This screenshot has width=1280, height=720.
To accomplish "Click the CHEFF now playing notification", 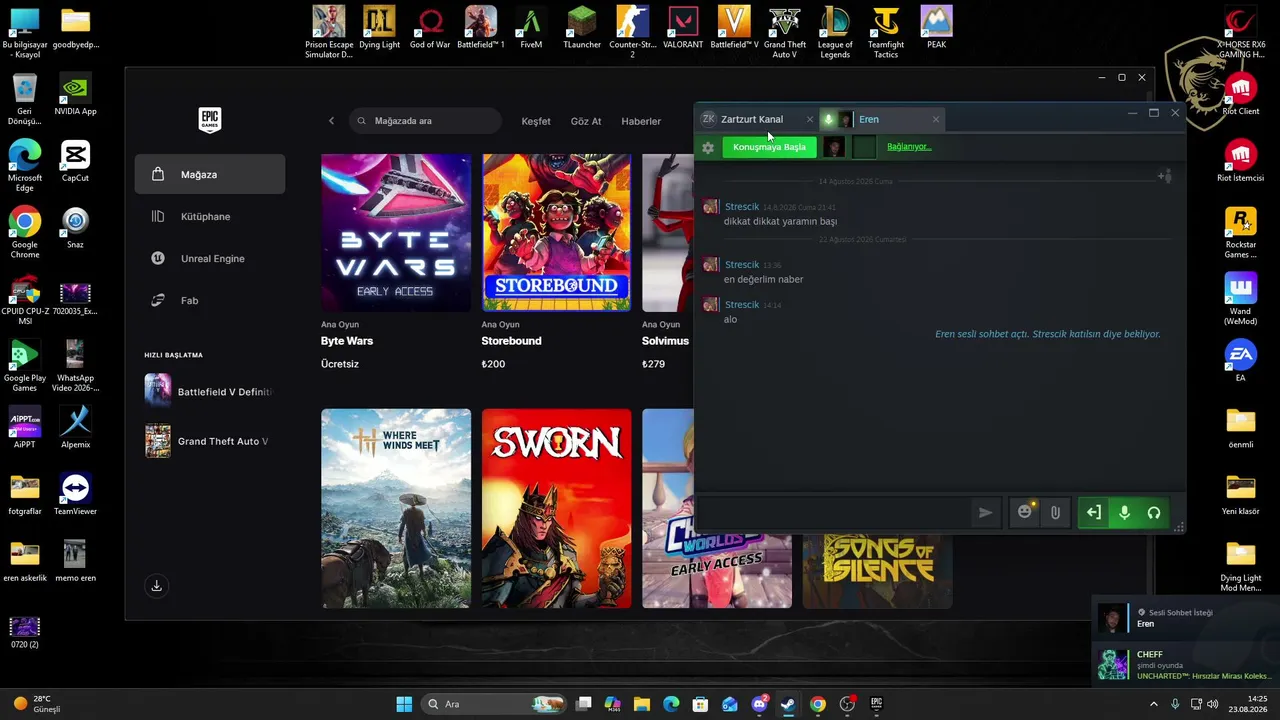I will click(x=1186, y=665).
